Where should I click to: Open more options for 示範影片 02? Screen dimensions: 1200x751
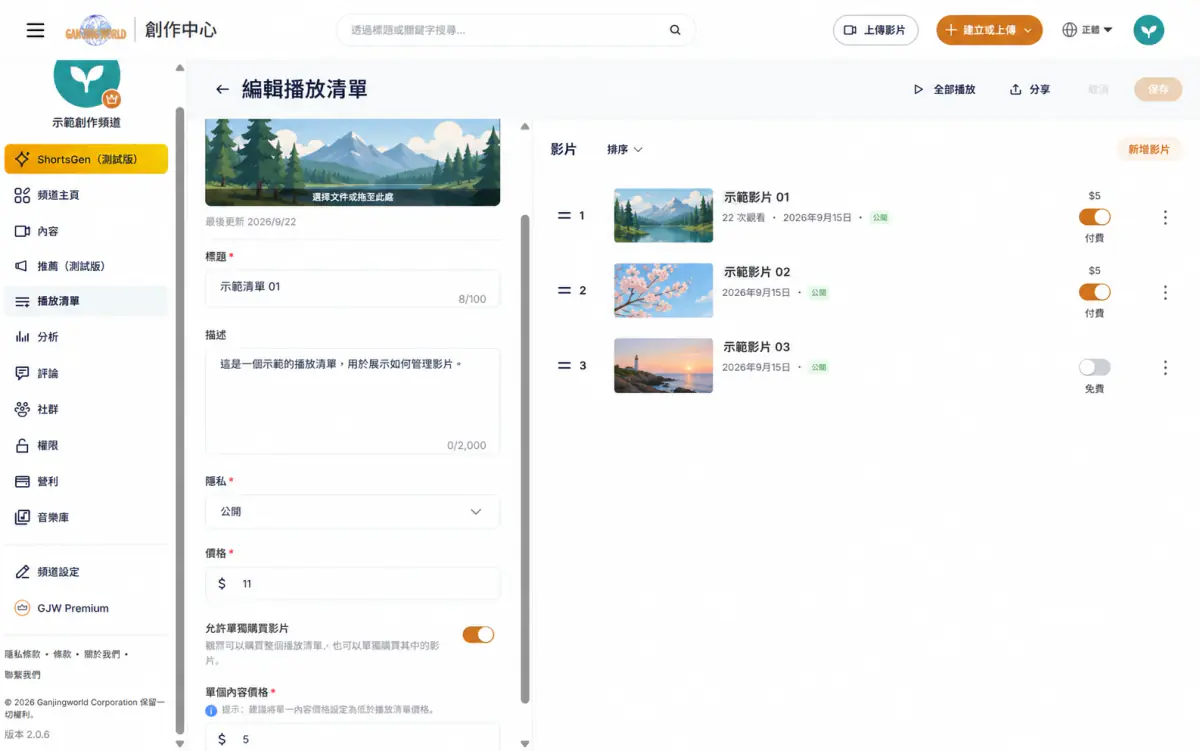coord(1165,292)
